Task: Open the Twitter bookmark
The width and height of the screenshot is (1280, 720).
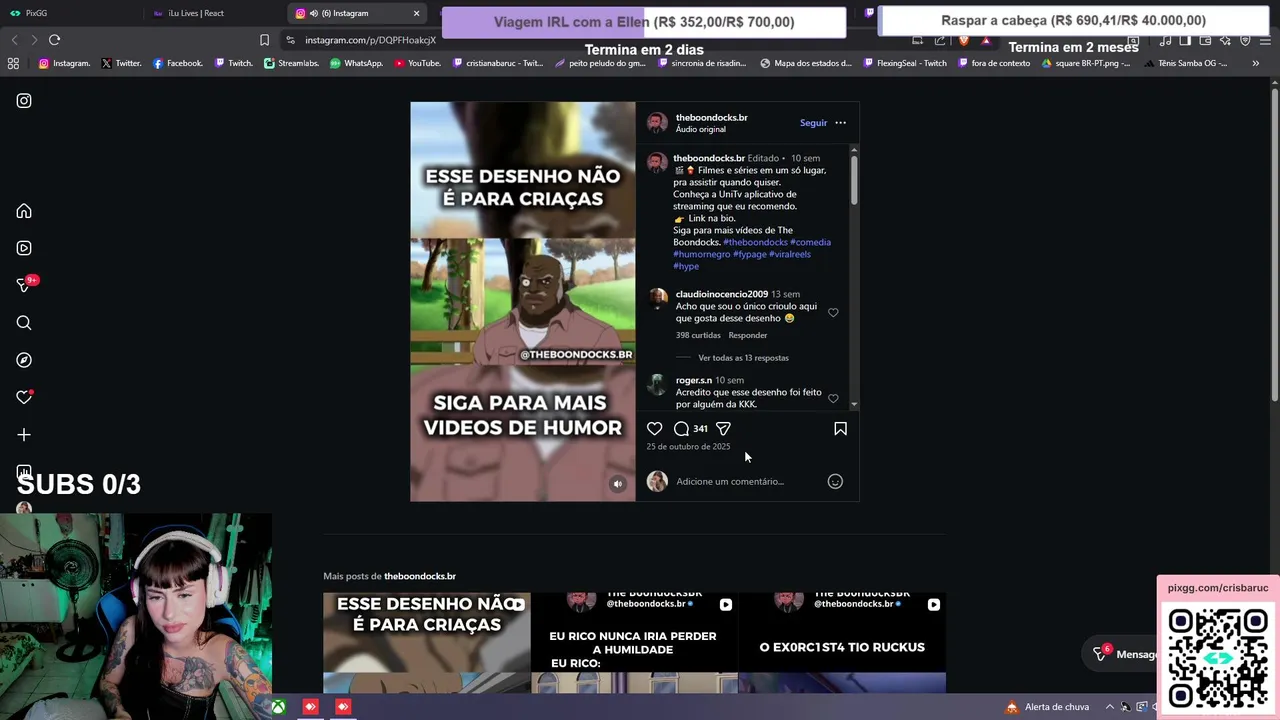Action: point(121,63)
